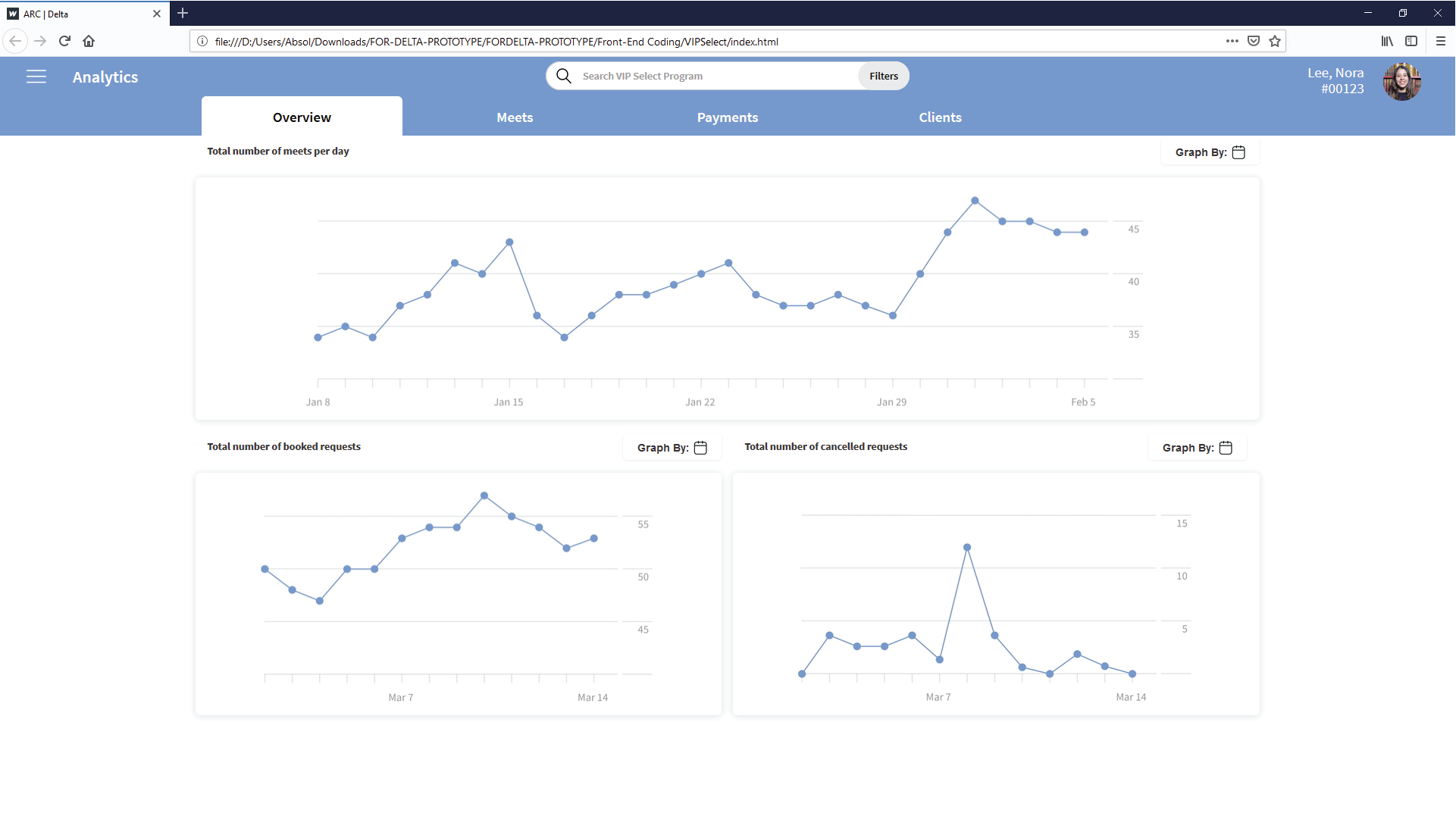Open calendar for meets per day graph
The height and width of the screenshot is (819, 1456).
[x=1238, y=152]
